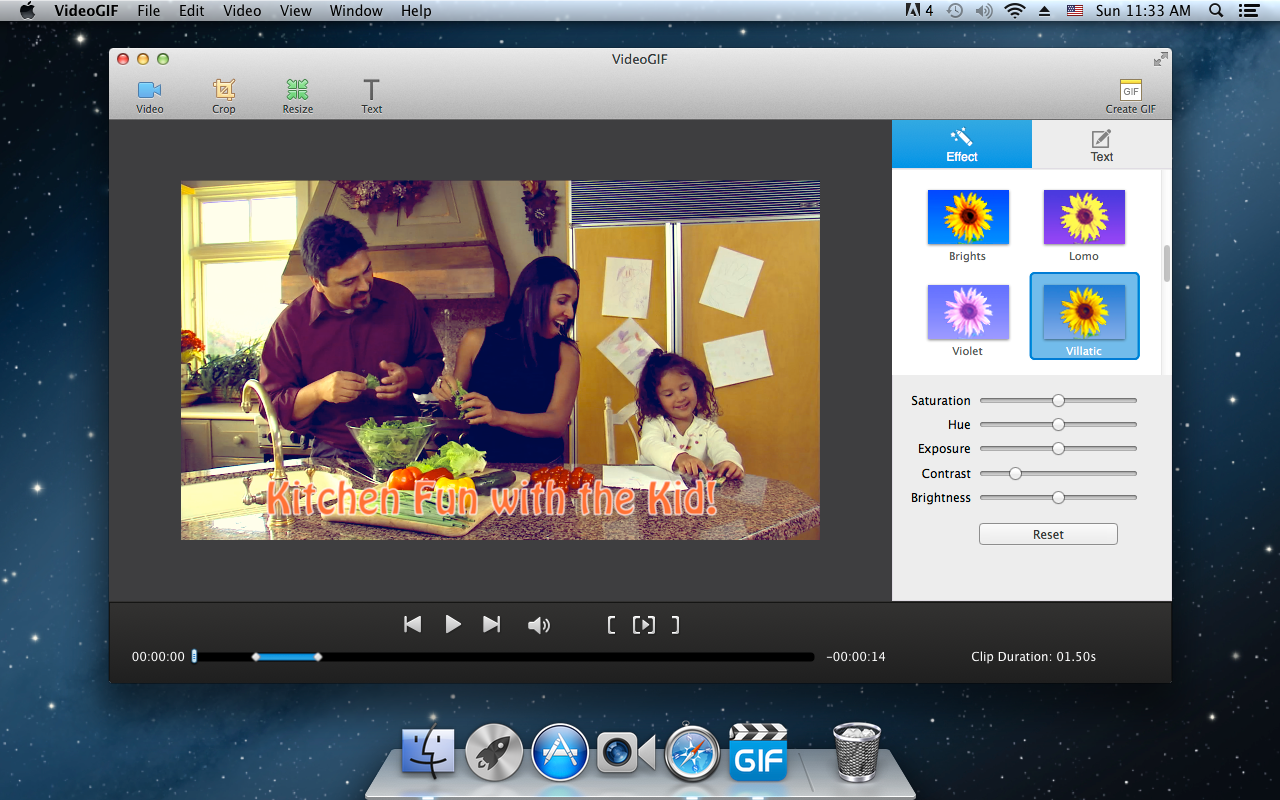Click the Create GIF icon
This screenshot has height=800, width=1280.
pos(1129,95)
